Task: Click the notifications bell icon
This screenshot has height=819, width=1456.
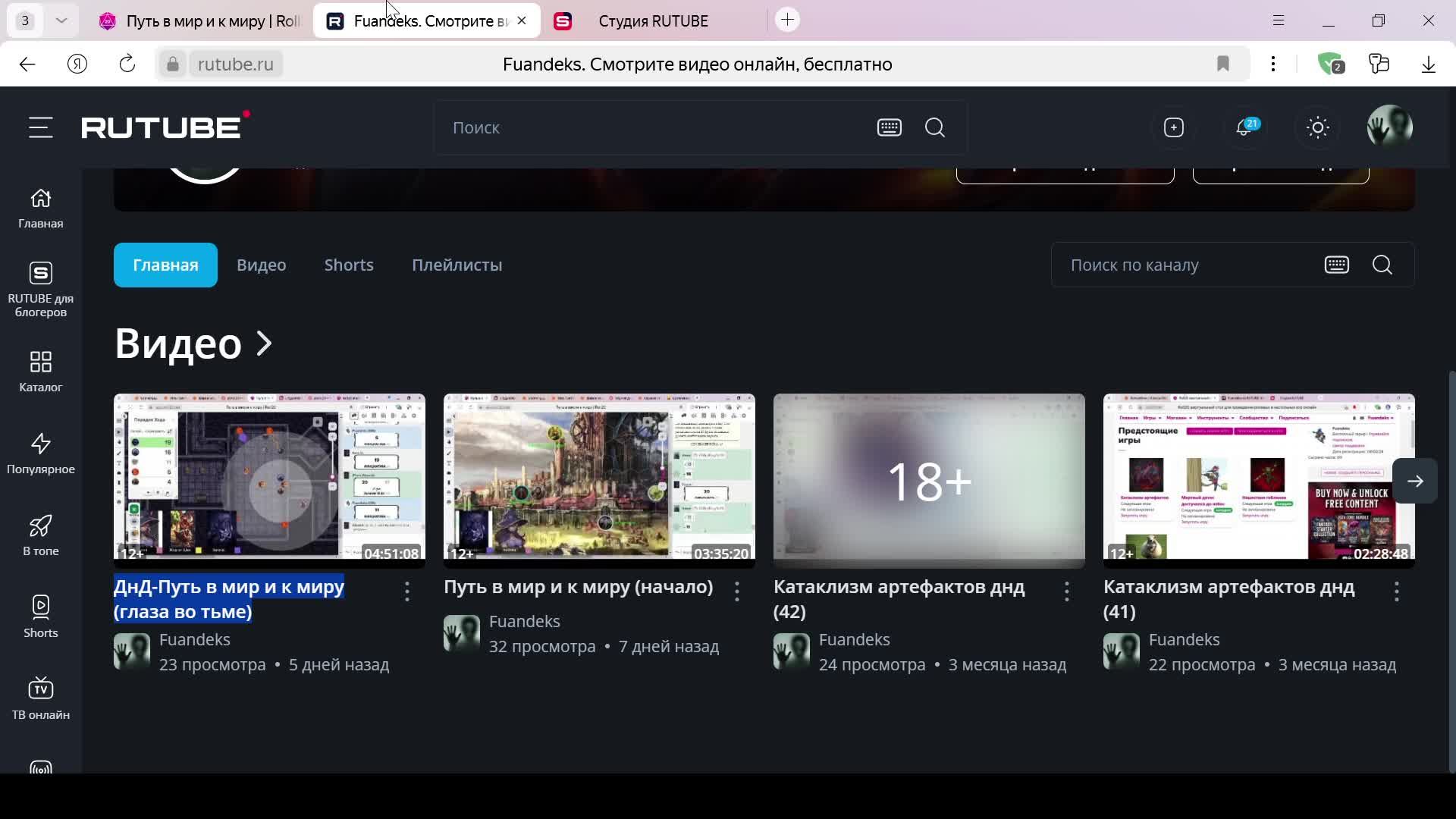Action: pyautogui.click(x=1244, y=127)
